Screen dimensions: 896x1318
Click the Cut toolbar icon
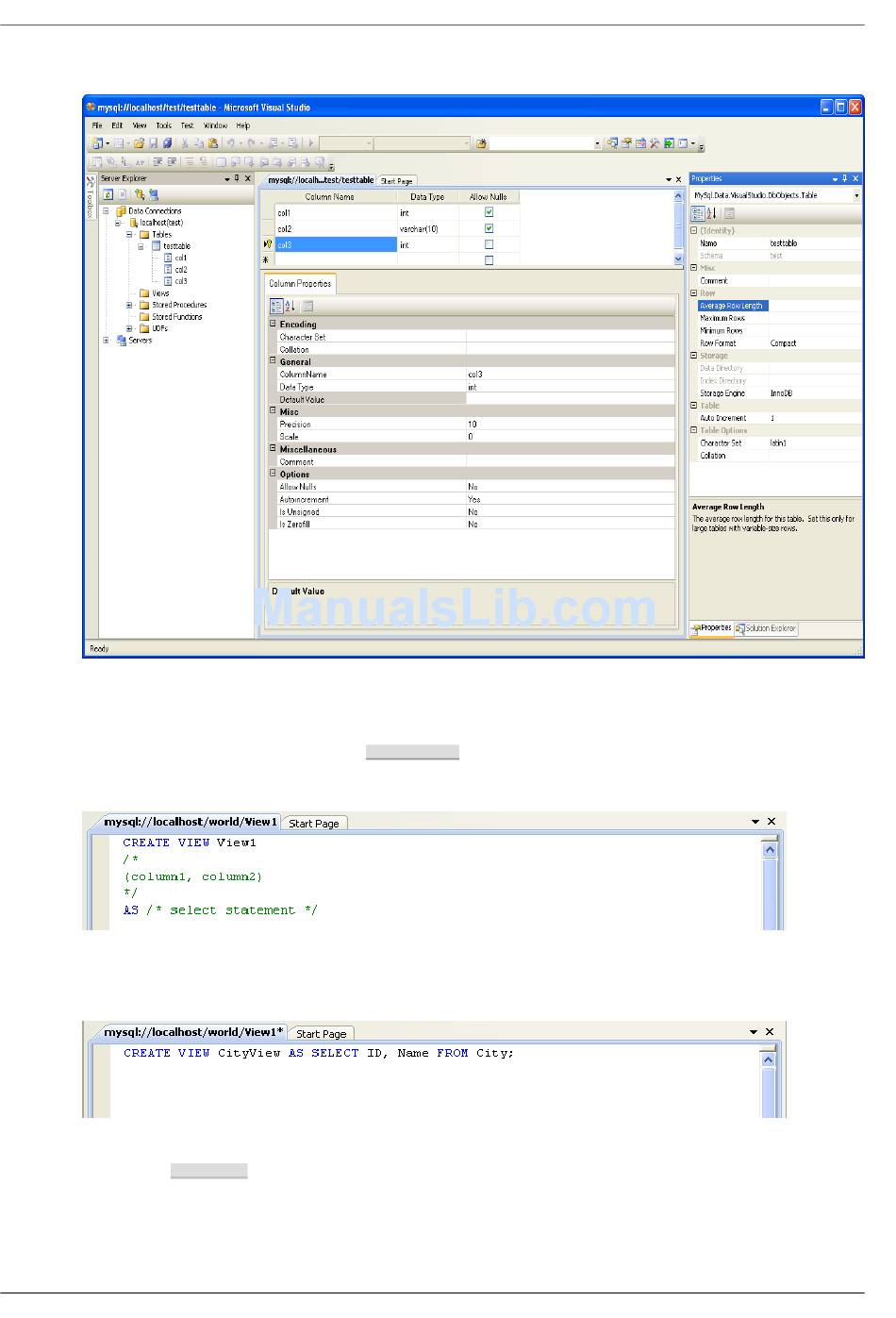(185, 143)
